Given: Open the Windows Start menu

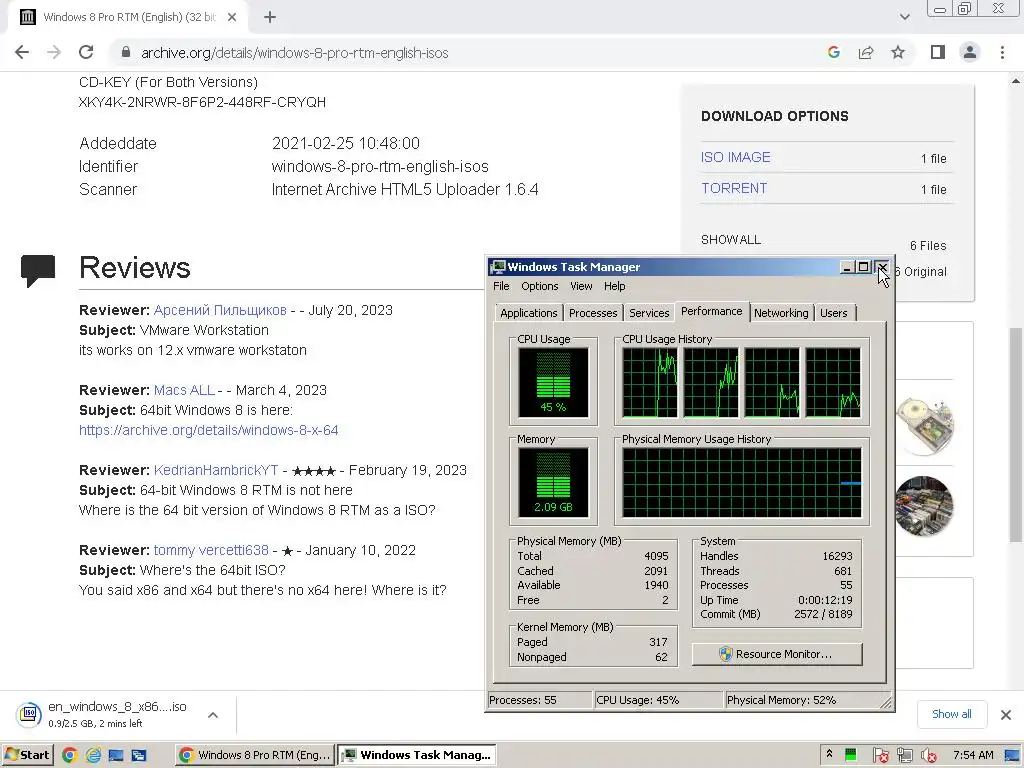Looking at the screenshot, I should click(27, 755).
